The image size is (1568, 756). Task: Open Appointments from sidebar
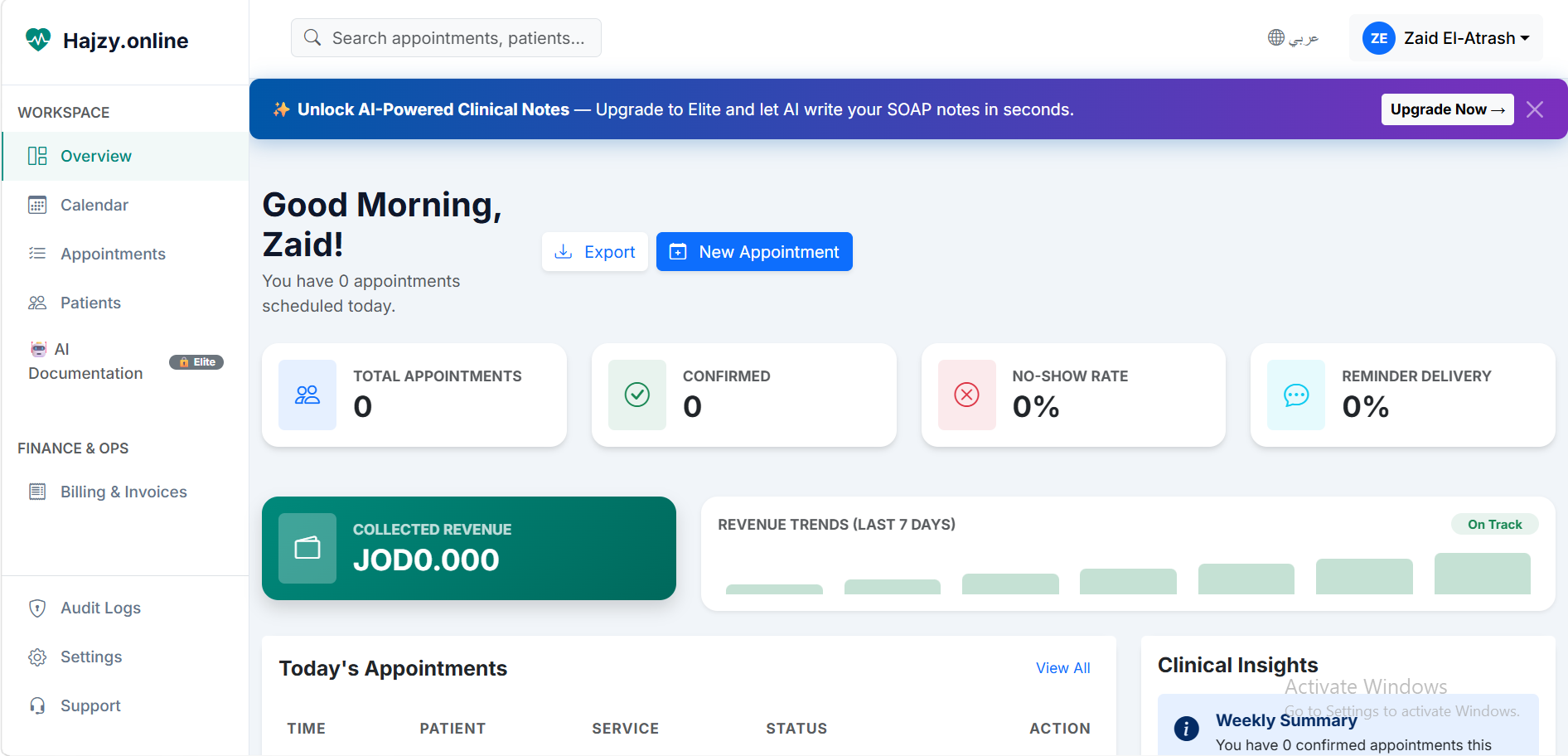[125, 254]
